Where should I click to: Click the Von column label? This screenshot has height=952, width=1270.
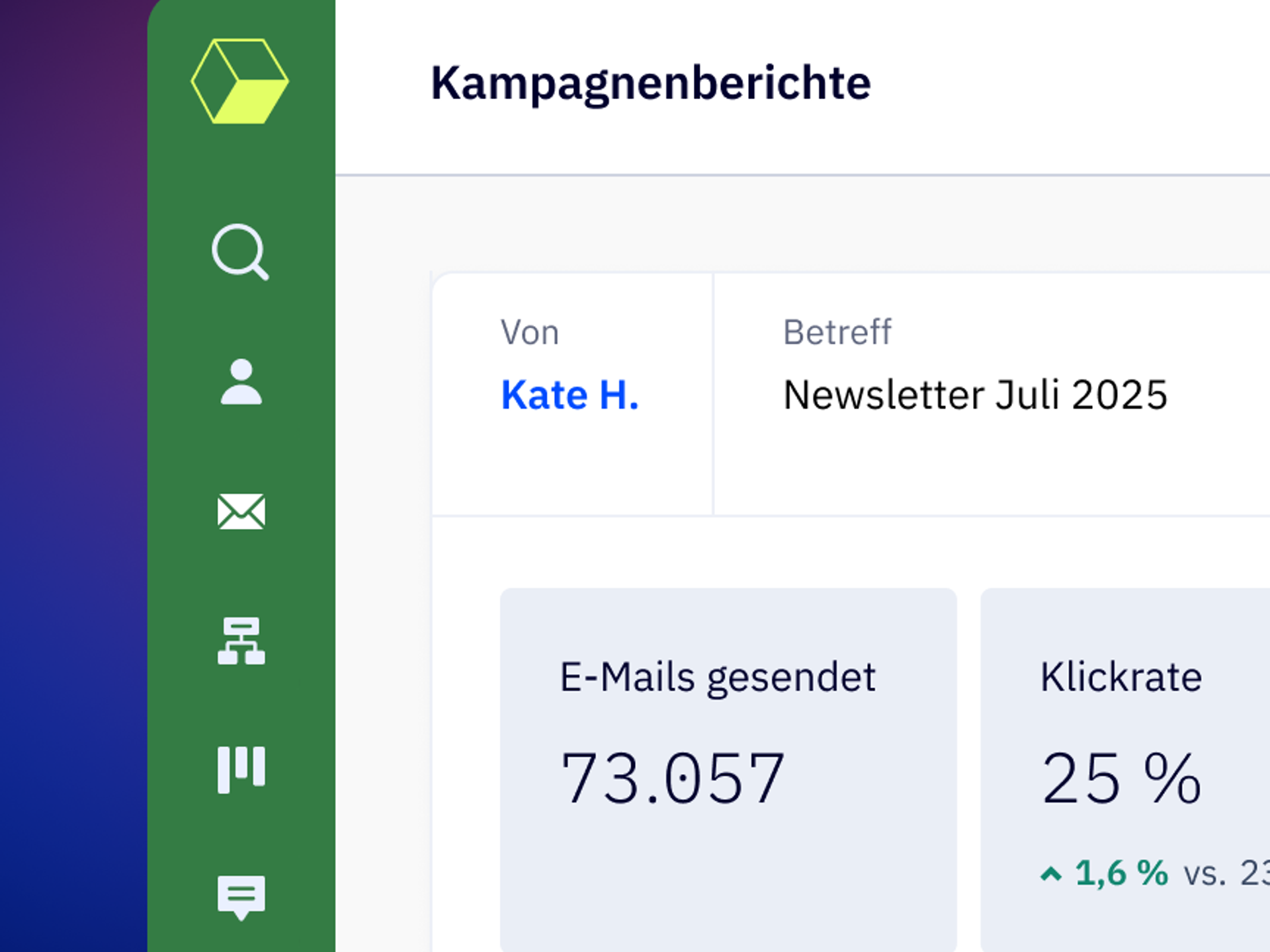tap(529, 333)
